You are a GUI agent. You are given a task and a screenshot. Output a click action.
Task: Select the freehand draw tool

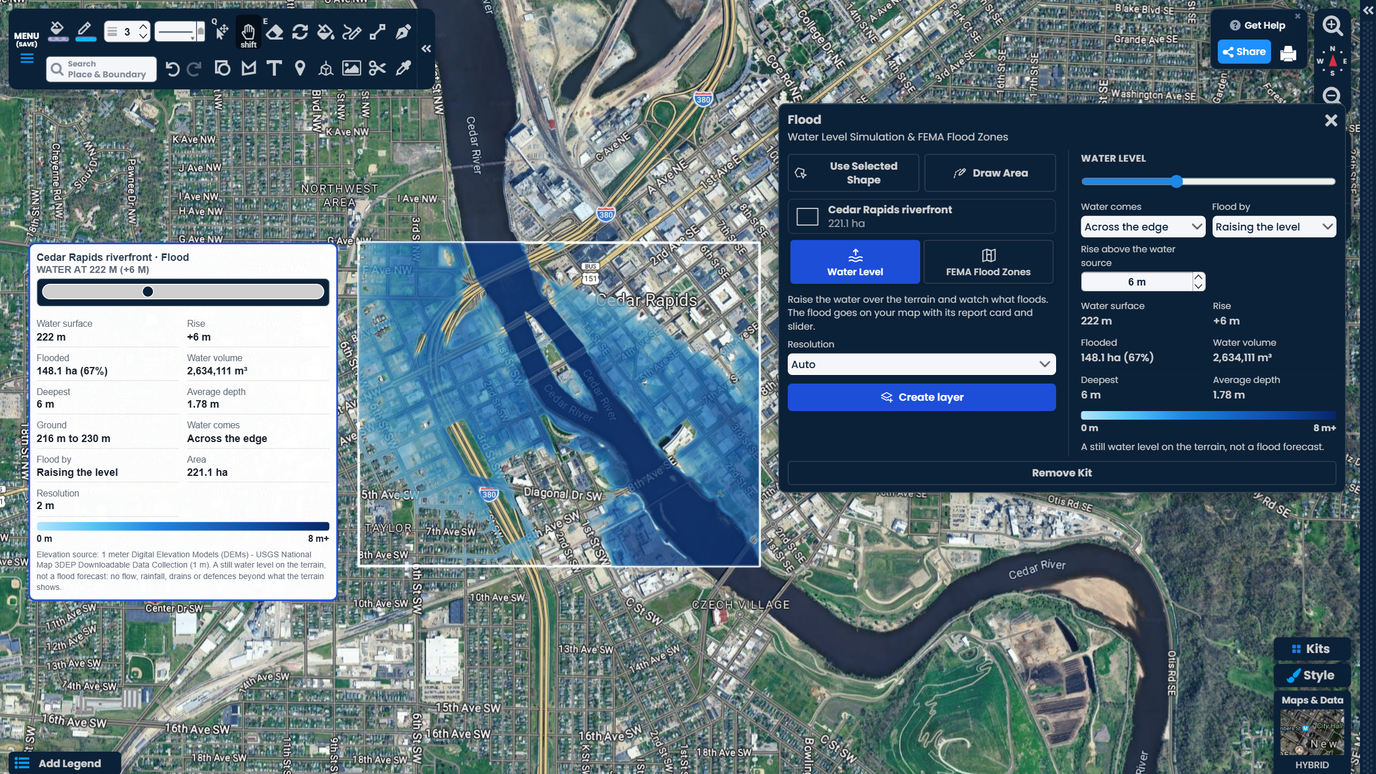coord(352,32)
